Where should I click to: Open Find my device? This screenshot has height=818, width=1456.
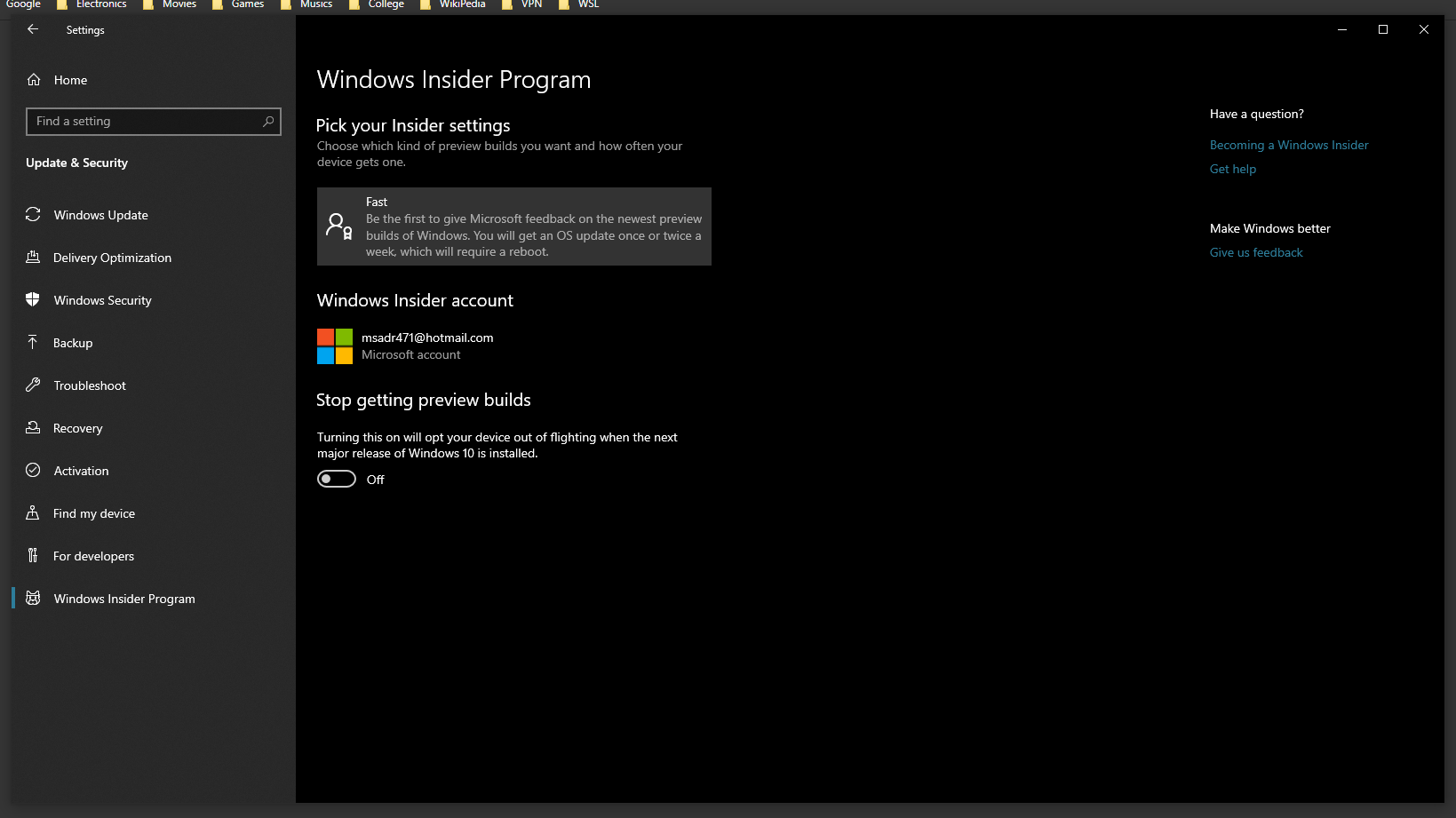(94, 513)
